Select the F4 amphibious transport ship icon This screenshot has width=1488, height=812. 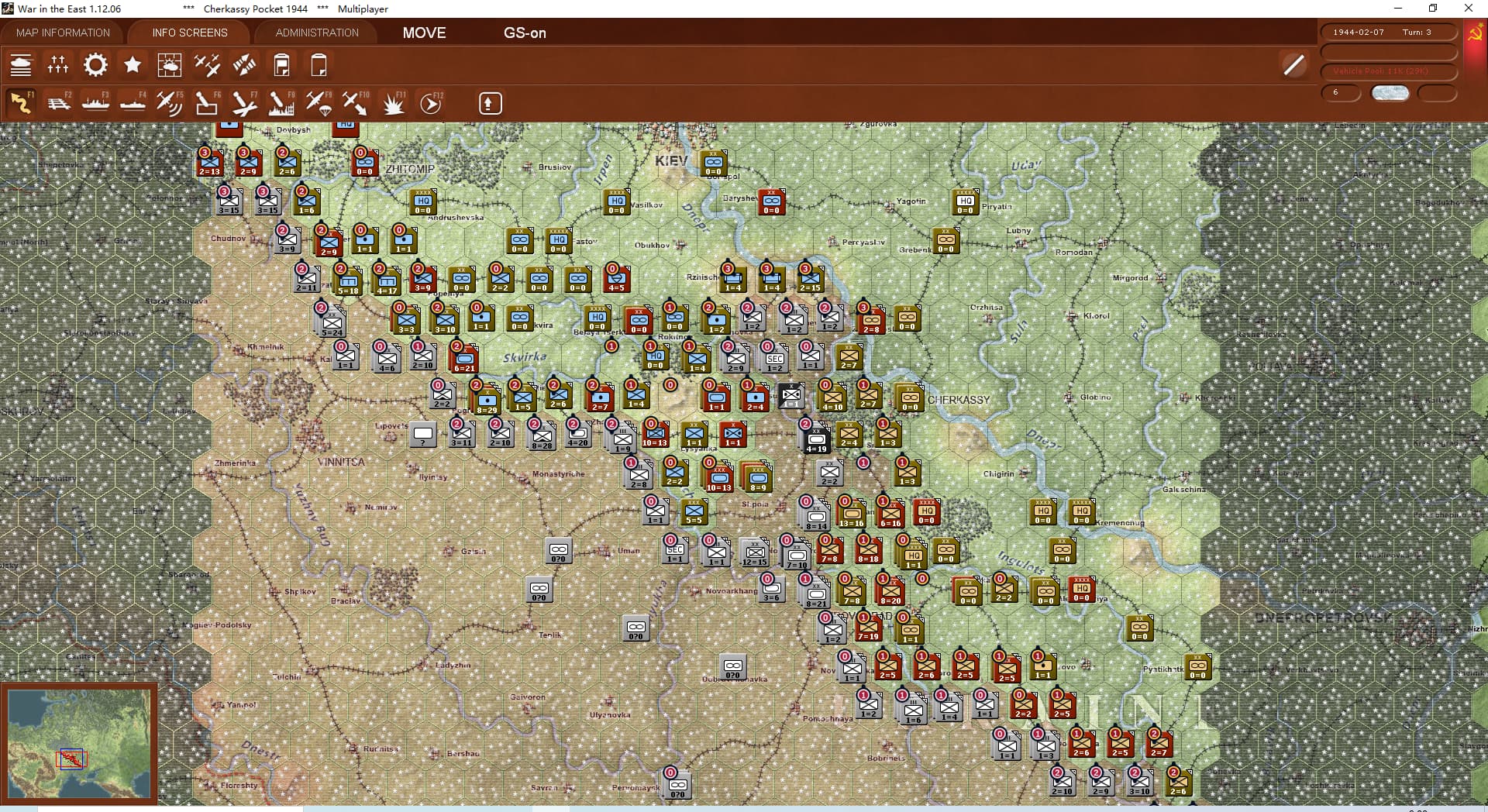[133, 103]
